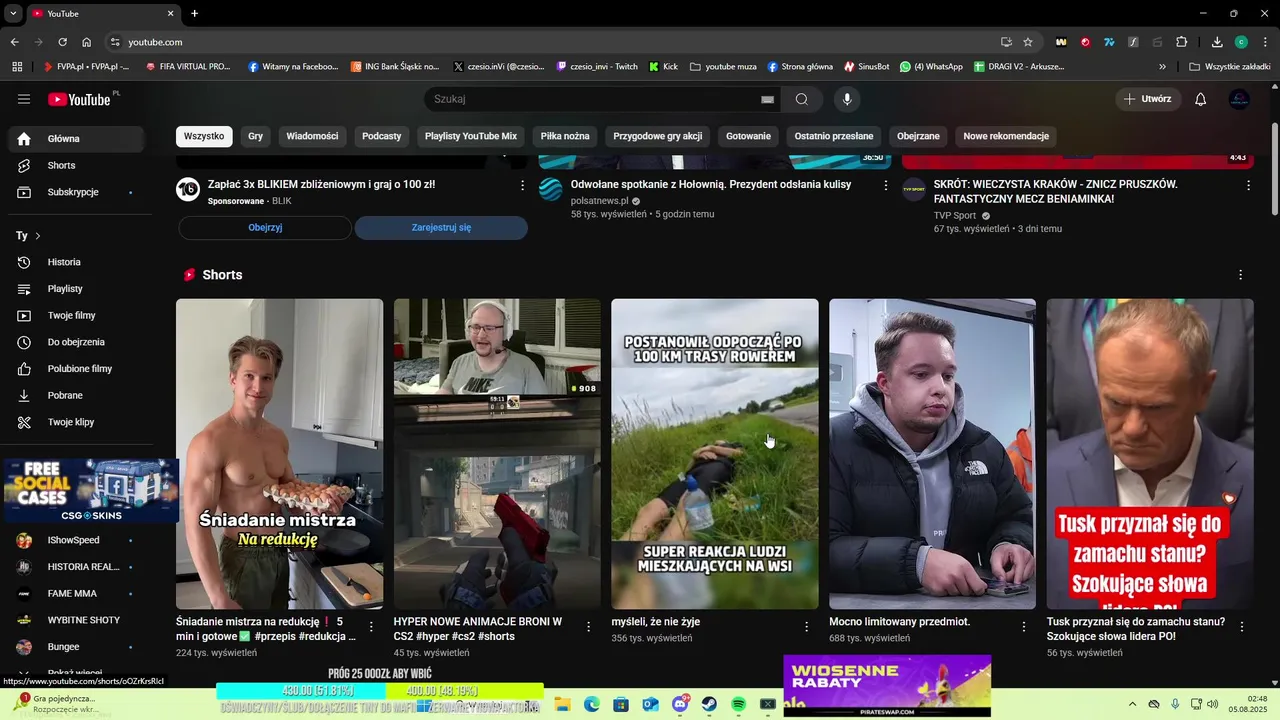Viewport: 1280px width, 720px height.
Task: Open menu for the BLIK sponsored ad
Action: 522,185
